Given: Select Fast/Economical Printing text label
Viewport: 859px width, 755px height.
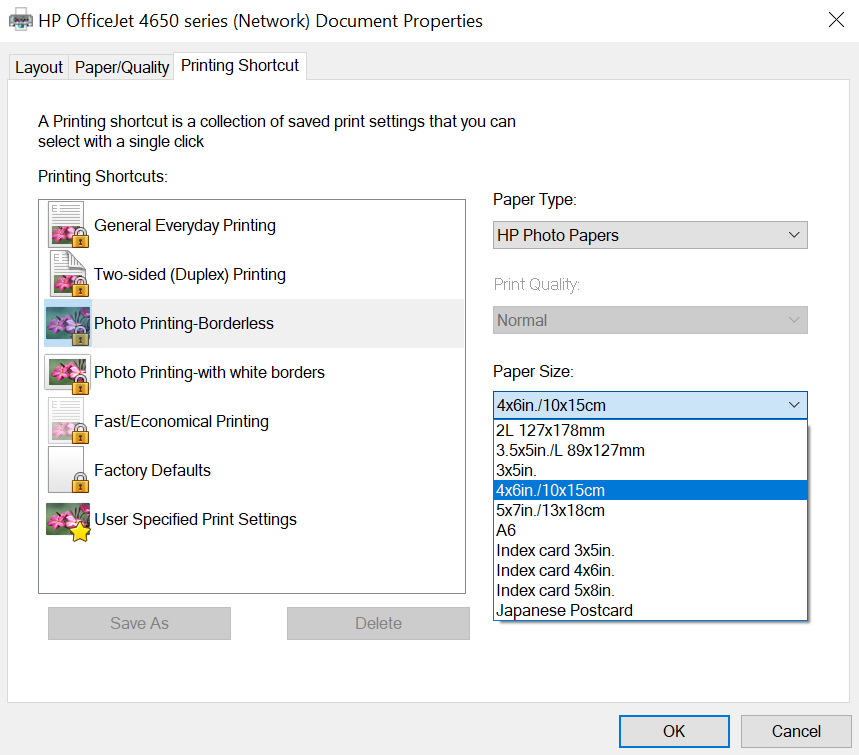Looking at the screenshot, I should (181, 421).
